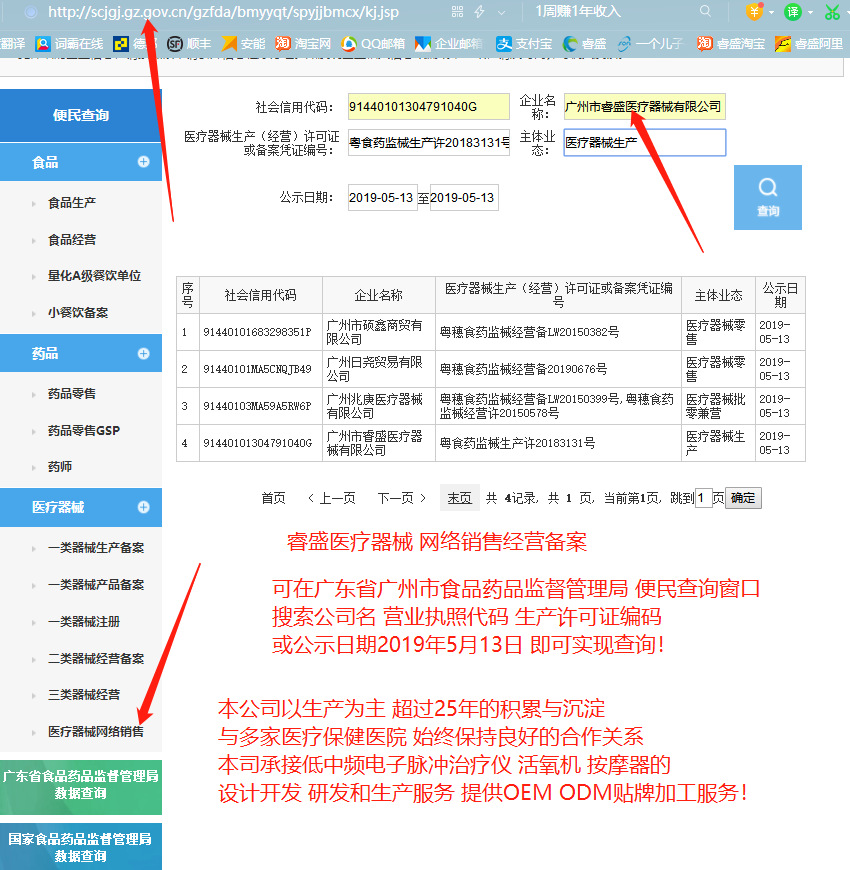This screenshot has width=850, height=870.
Task: Open 医疗器械网络销售 in the sidebar
Action: (x=96, y=731)
